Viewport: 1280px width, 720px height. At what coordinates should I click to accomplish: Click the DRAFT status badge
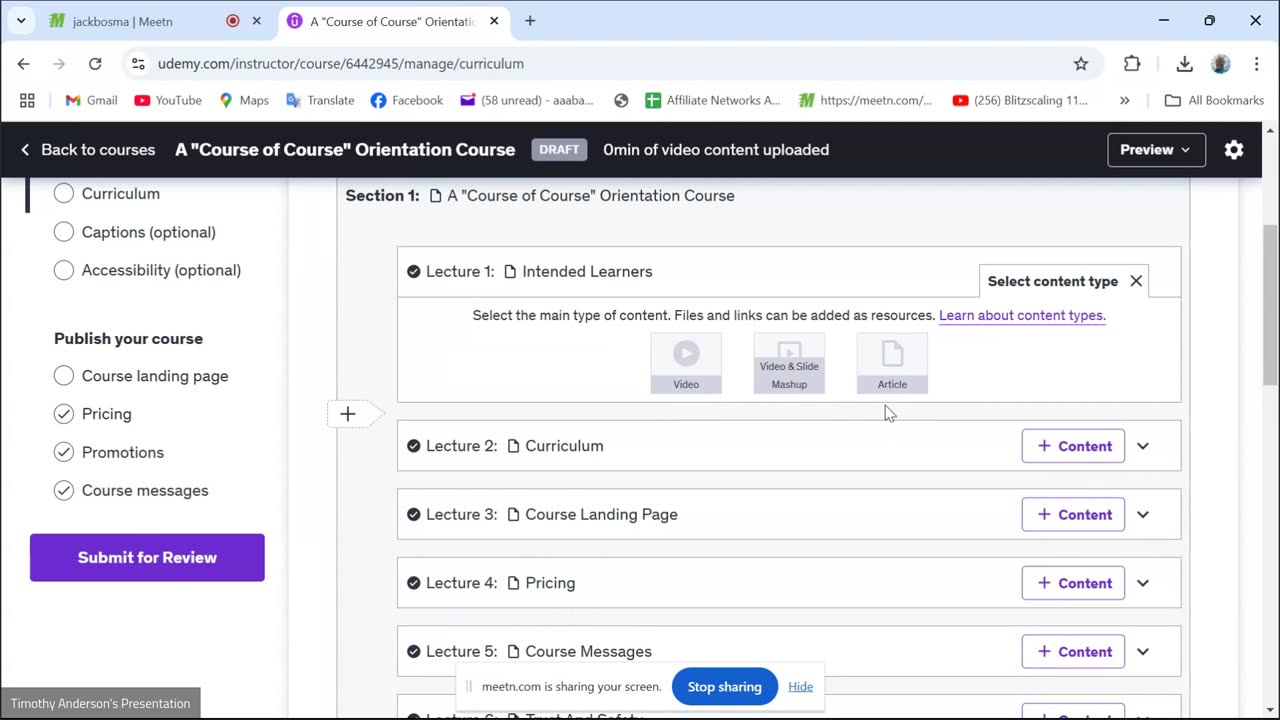(559, 150)
